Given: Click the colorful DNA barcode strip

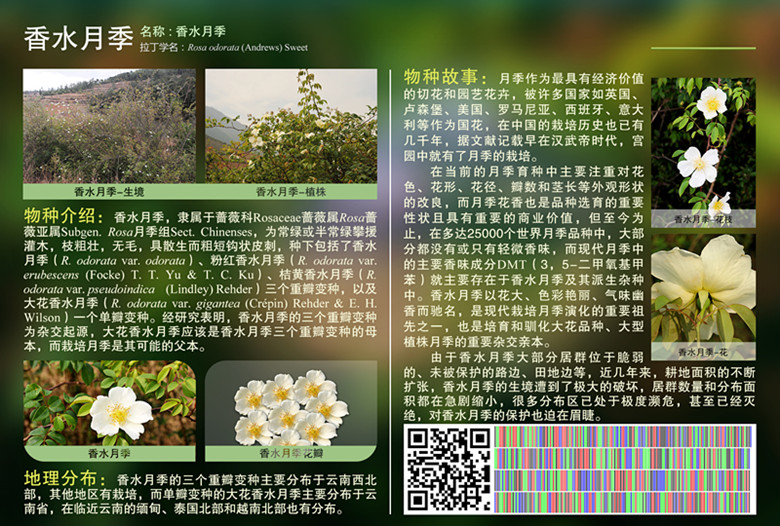Looking at the screenshot, I should 625,468.
